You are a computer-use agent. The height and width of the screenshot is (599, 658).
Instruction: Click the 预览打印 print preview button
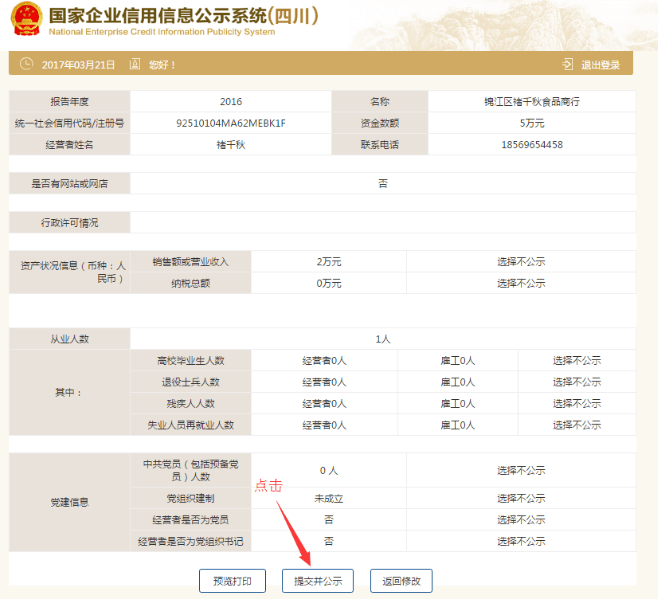pos(232,581)
